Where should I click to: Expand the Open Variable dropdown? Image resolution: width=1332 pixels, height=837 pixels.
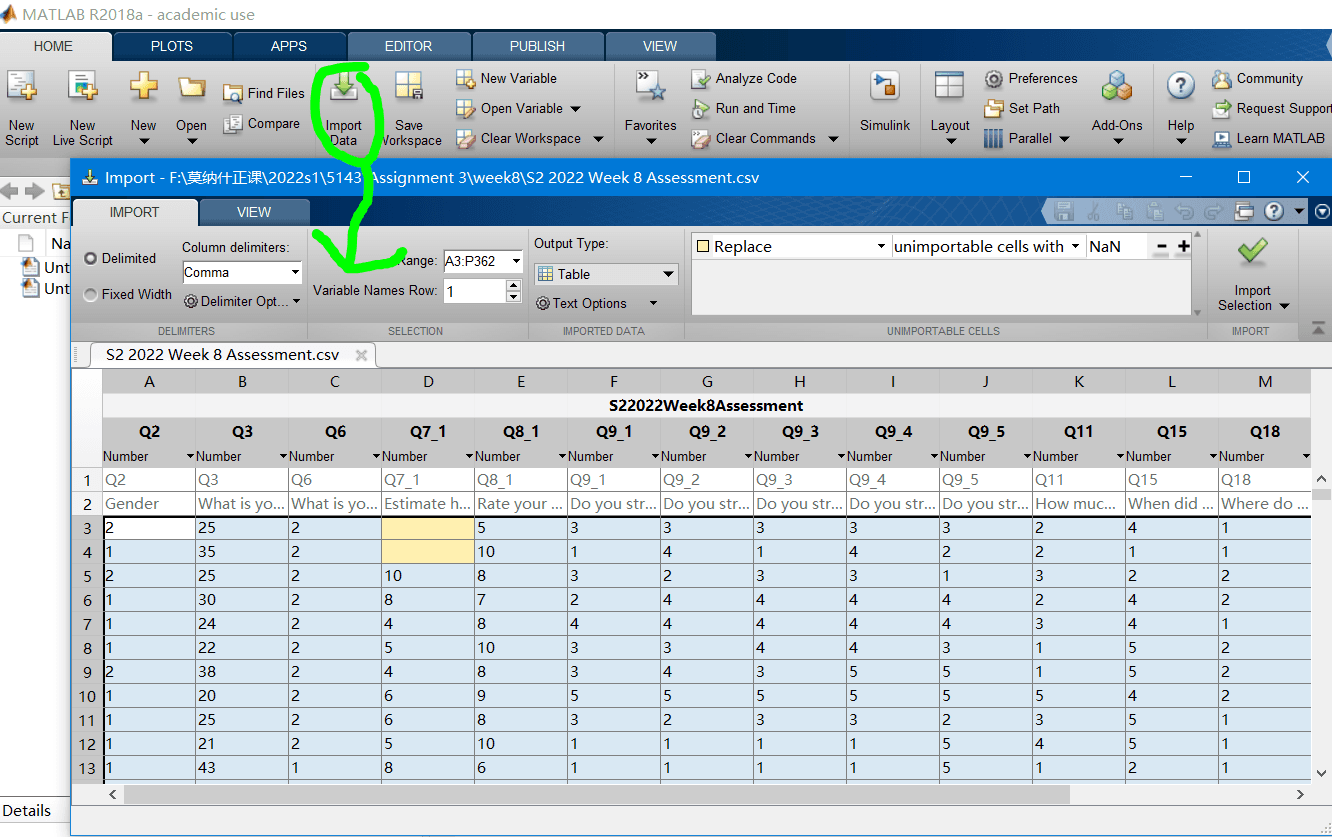pyautogui.click(x=575, y=108)
